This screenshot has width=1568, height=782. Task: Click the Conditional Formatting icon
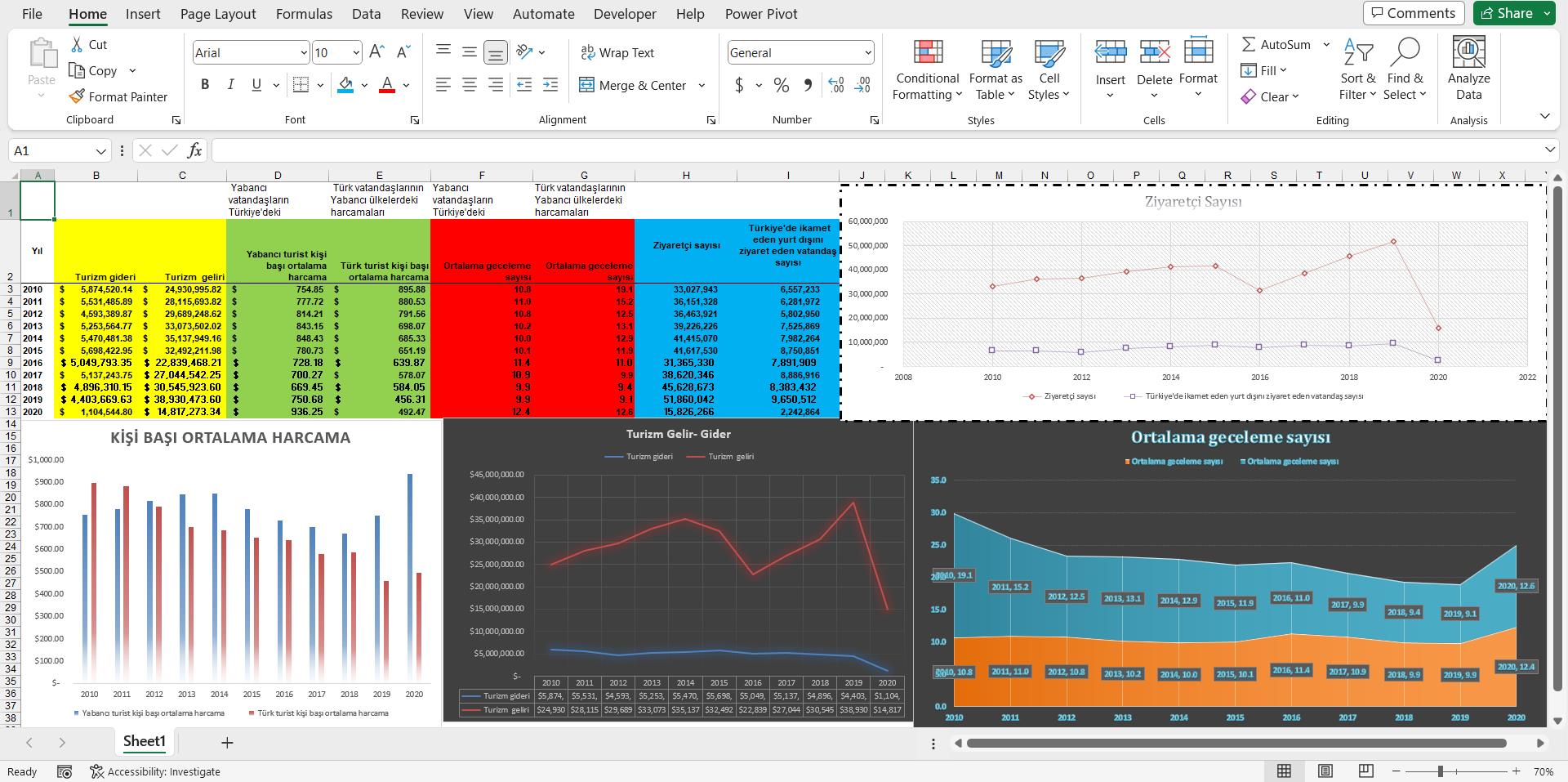tap(927, 53)
